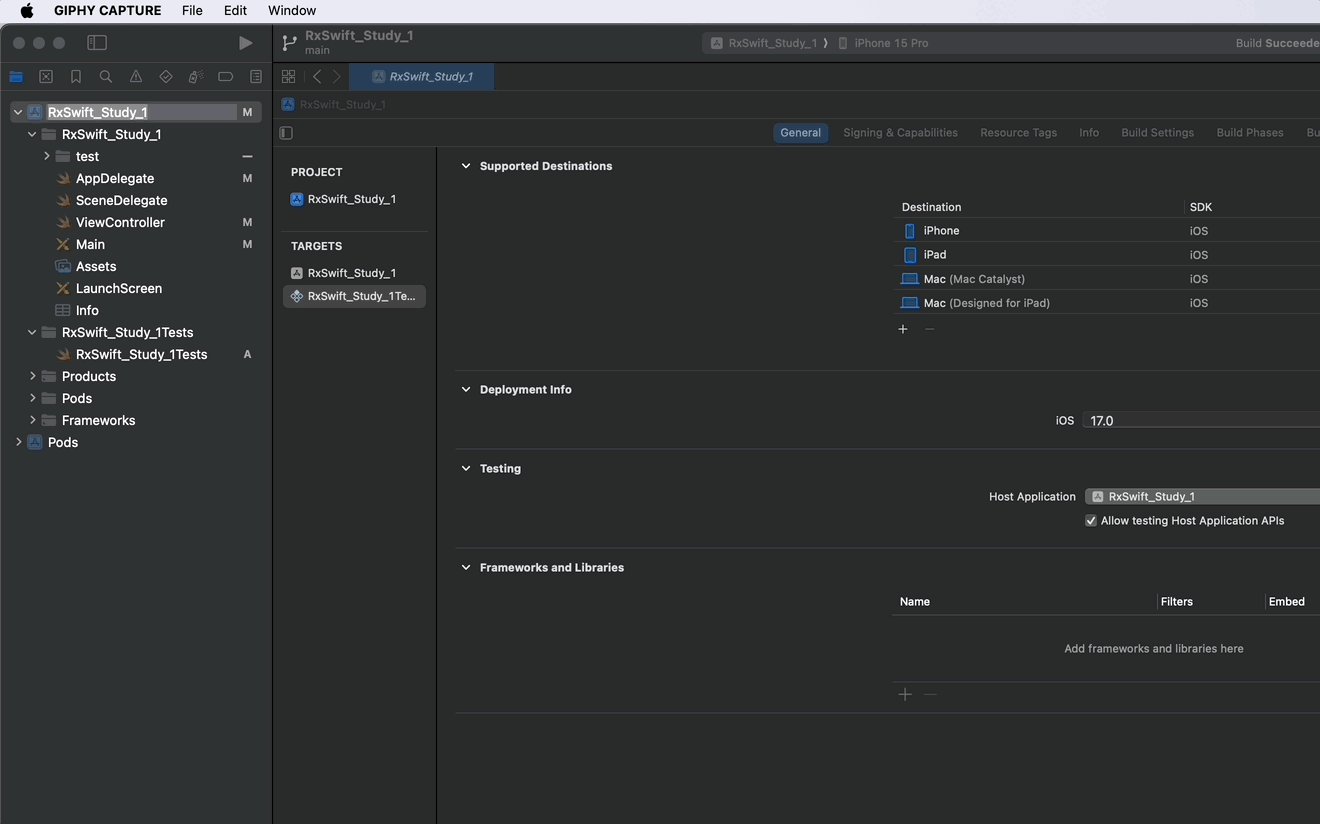Toggle the navigator sidebar button

coord(97,43)
